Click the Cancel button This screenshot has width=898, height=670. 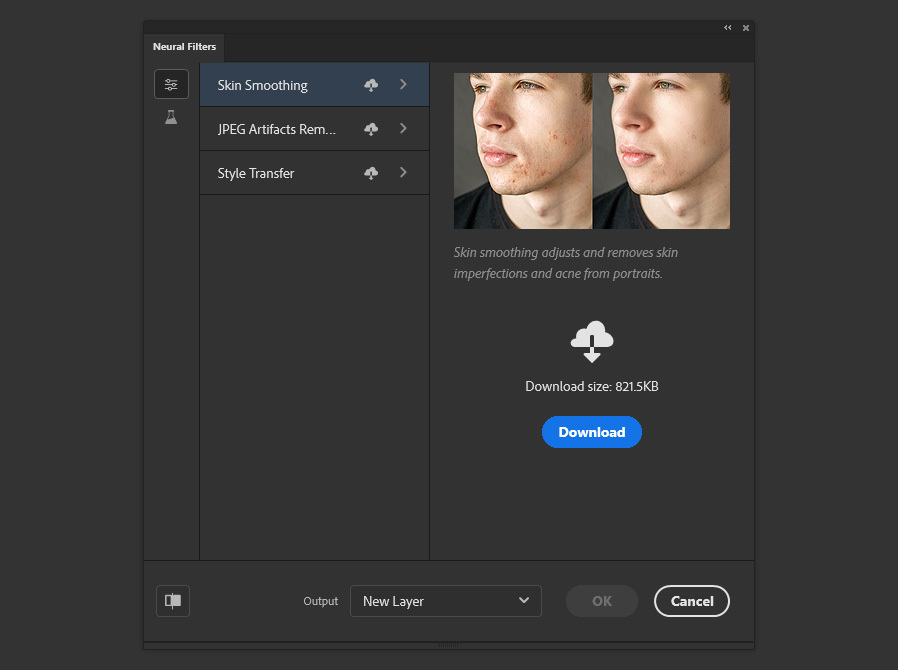[692, 601]
